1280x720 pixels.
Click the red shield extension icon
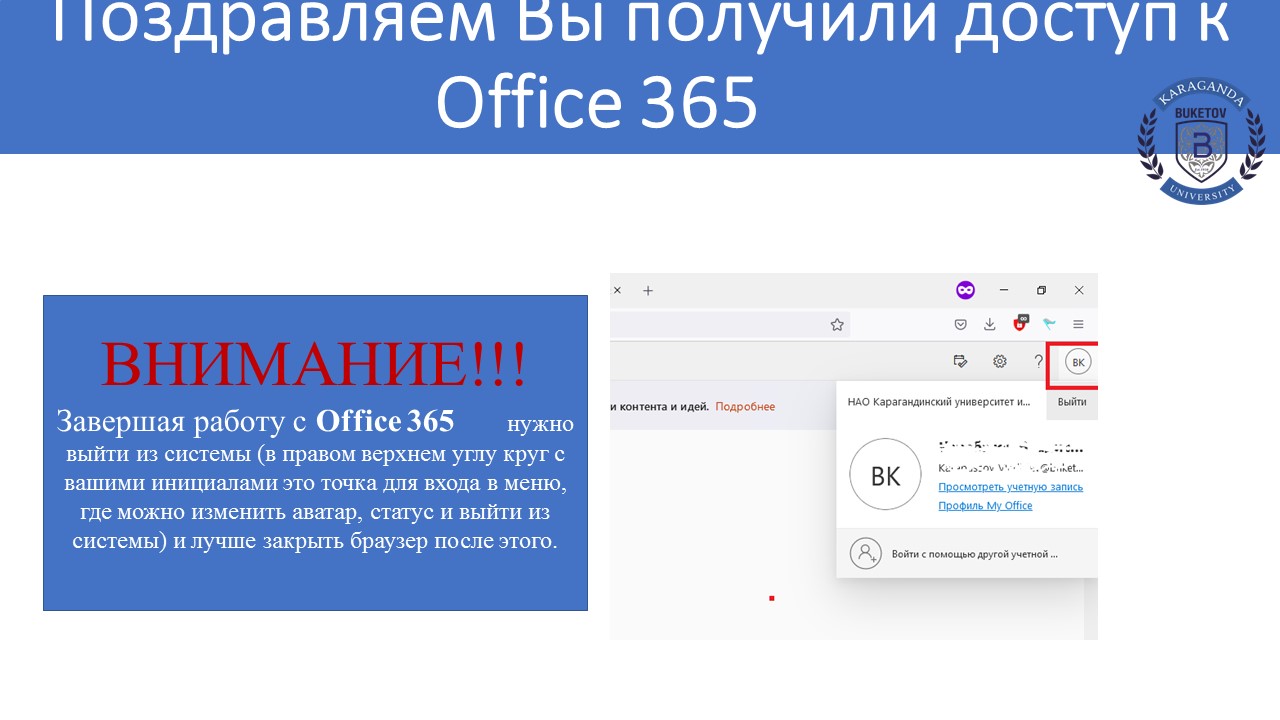(1019, 324)
